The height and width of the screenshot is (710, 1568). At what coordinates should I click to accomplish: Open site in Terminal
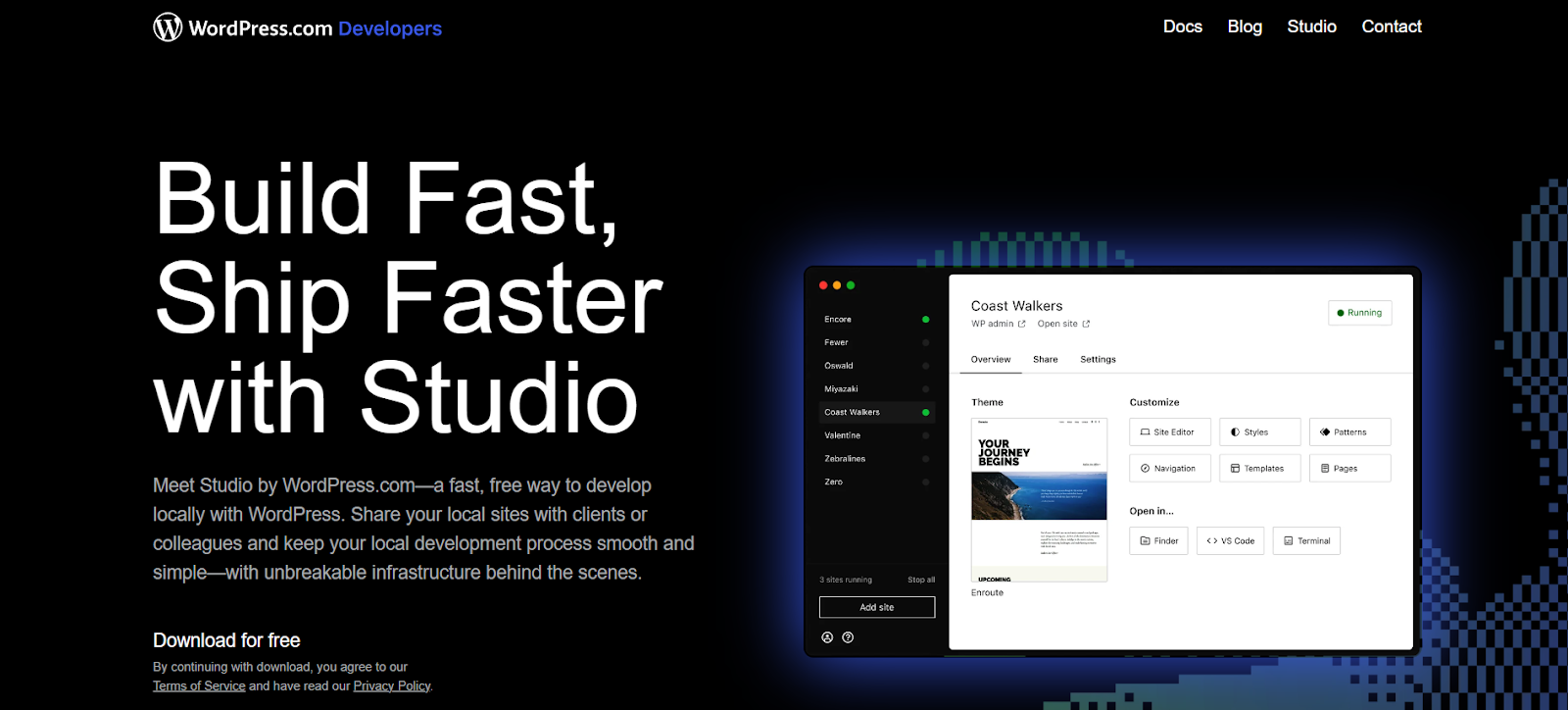[1306, 541]
